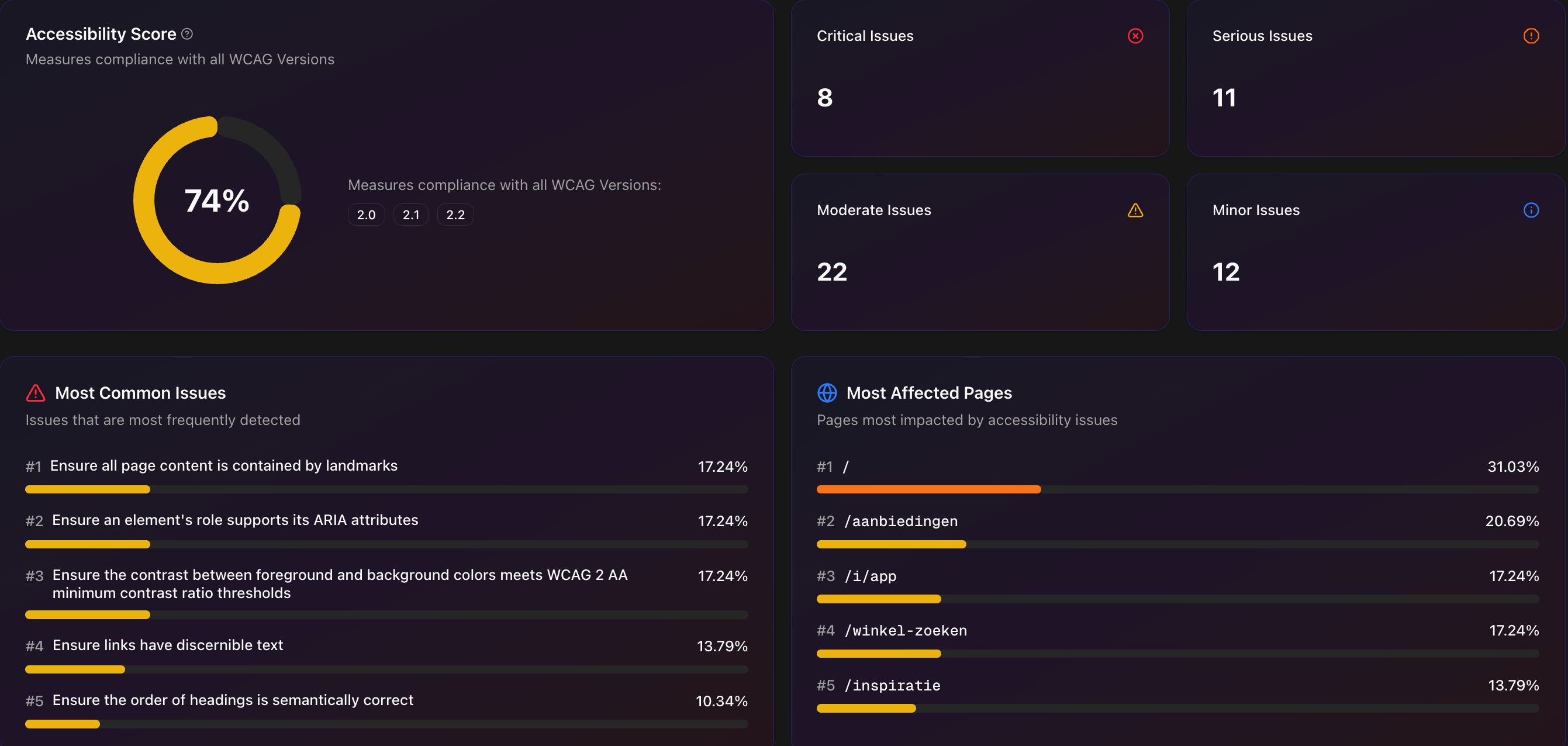
Task: Expand the Serious Issues card
Action: point(1374,79)
